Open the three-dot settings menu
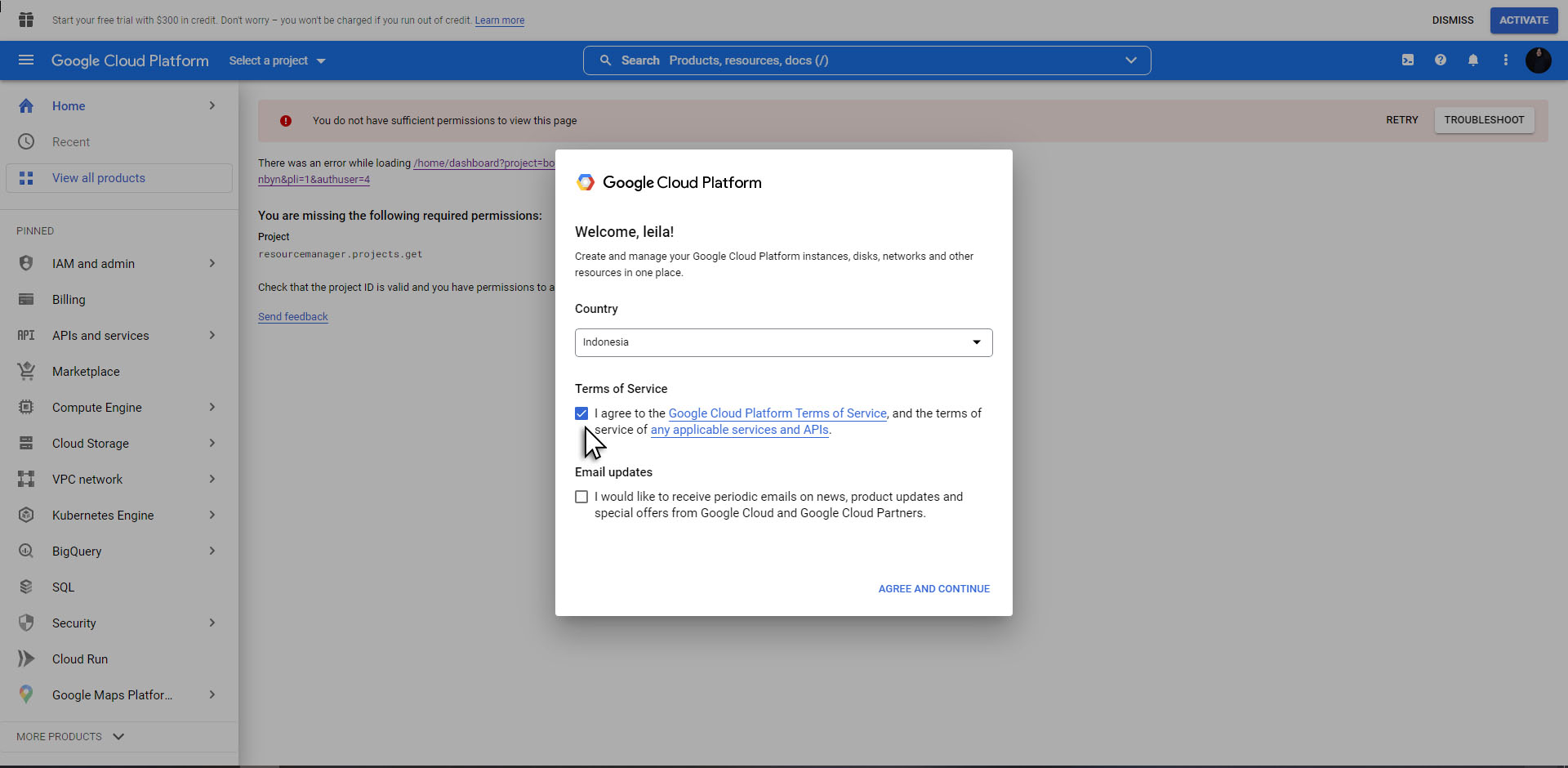Image resolution: width=1568 pixels, height=768 pixels. tap(1506, 60)
